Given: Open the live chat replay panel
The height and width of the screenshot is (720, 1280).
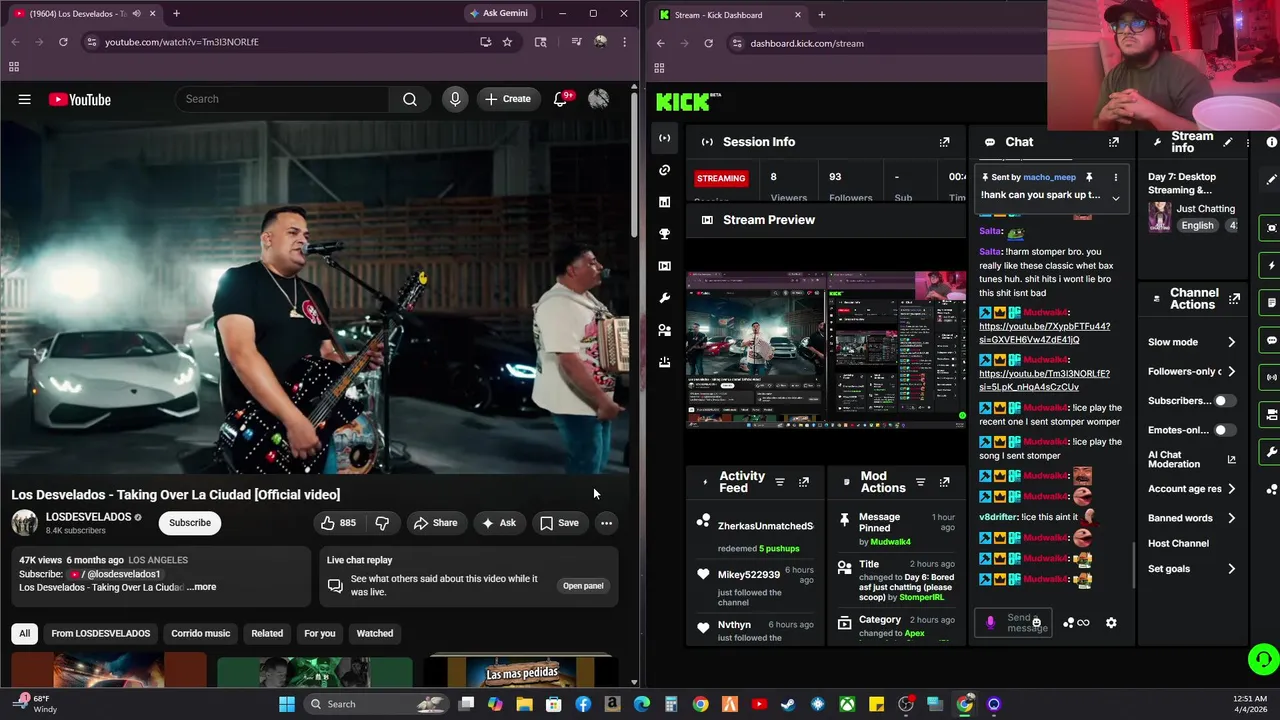Looking at the screenshot, I should tap(583, 586).
